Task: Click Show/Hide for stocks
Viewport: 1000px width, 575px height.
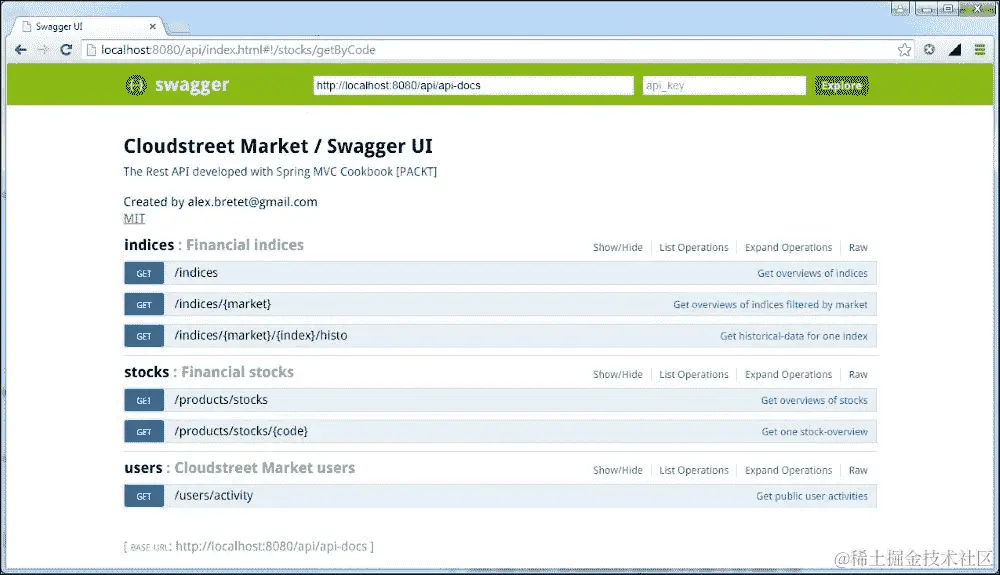Action: point(618,375)
